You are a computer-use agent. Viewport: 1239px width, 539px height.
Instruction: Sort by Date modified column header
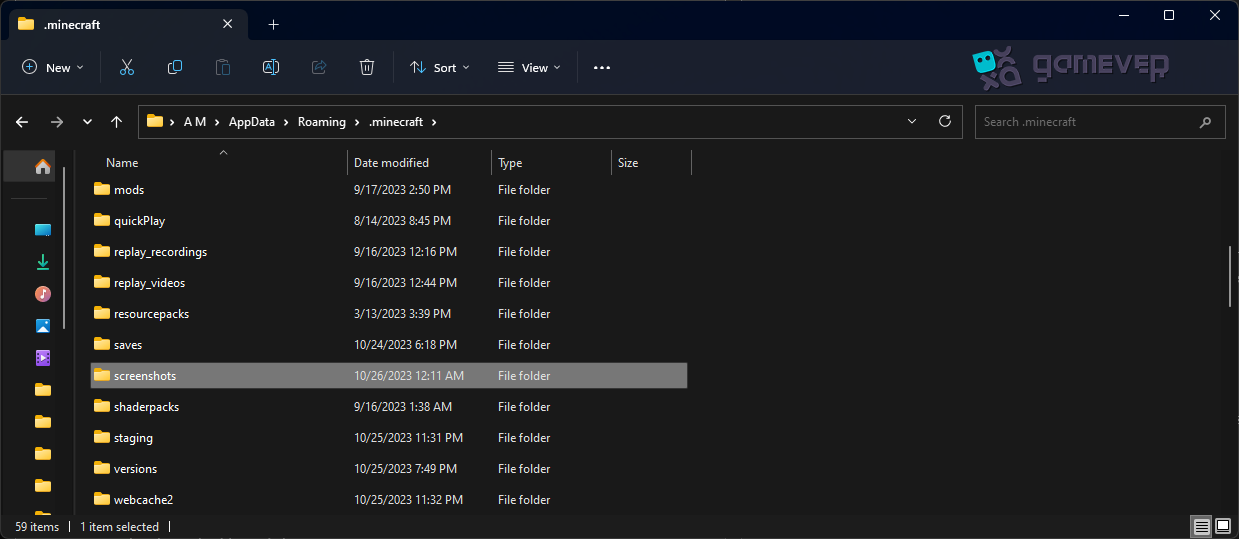391,162
